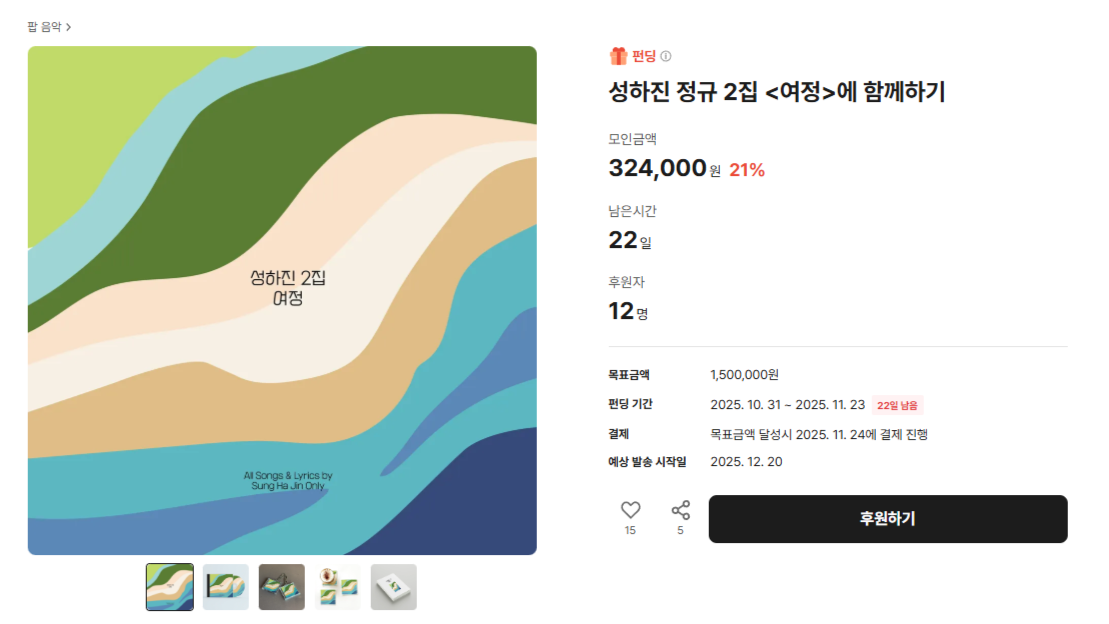The width and height of the screenshot is (1109, 624).
Task: Click the heart like icon
Action: click(x=630, y=510)
